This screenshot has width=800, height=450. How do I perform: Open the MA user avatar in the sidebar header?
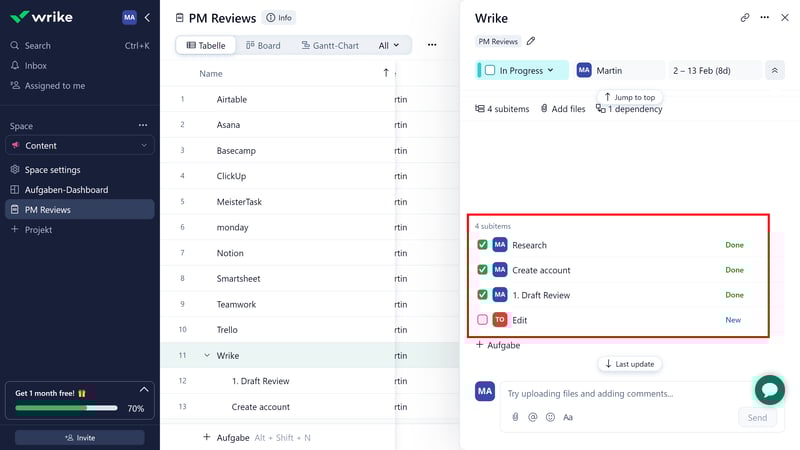pyautogui.click(x=129, y=17)
